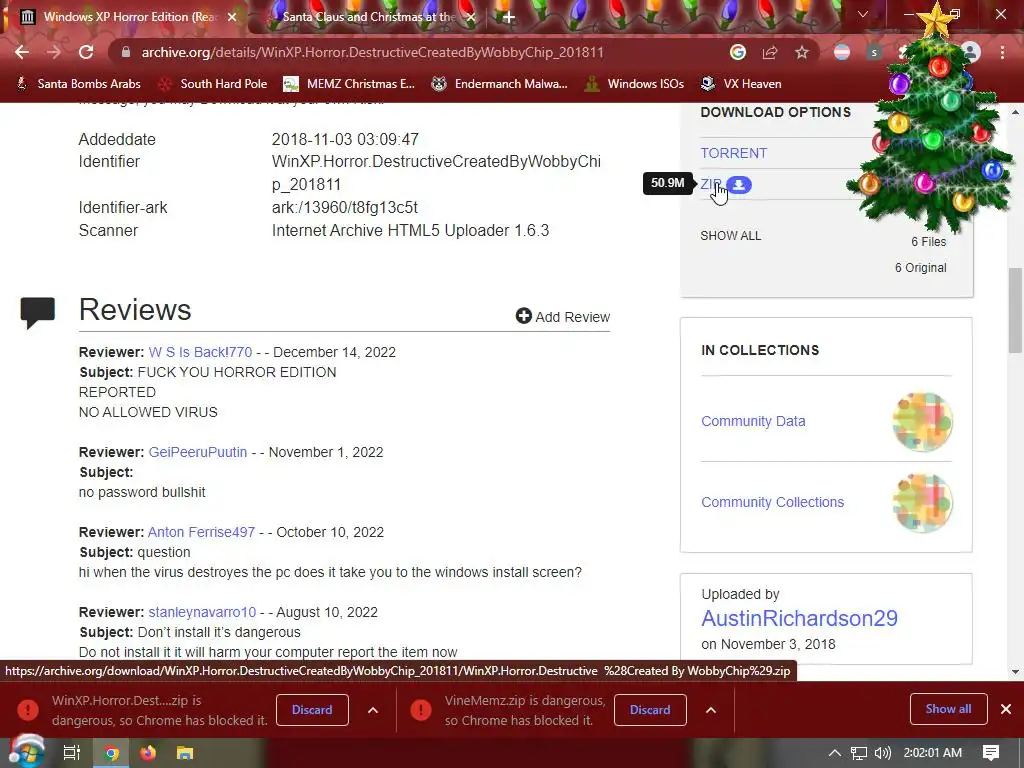Click ZIP download link
Image resolution: width=1024 pixels, height=768 pixels.
[711, 184]
